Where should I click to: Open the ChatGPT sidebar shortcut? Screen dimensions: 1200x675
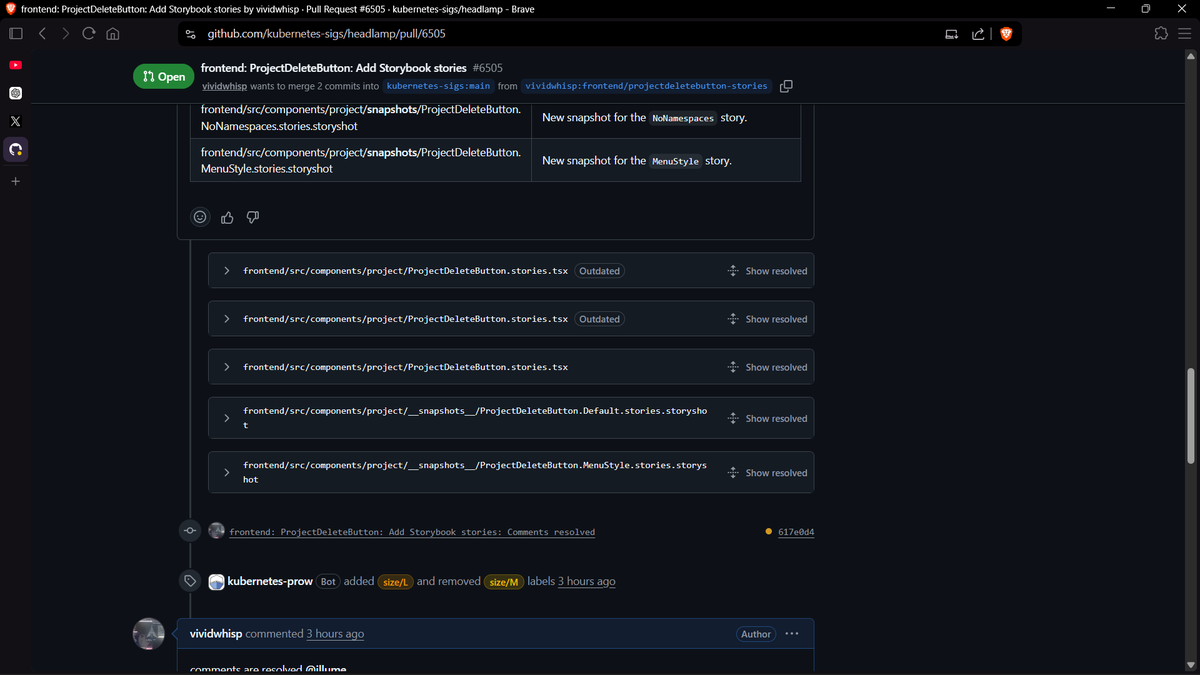pyautogui.click(x=15, y=93)
